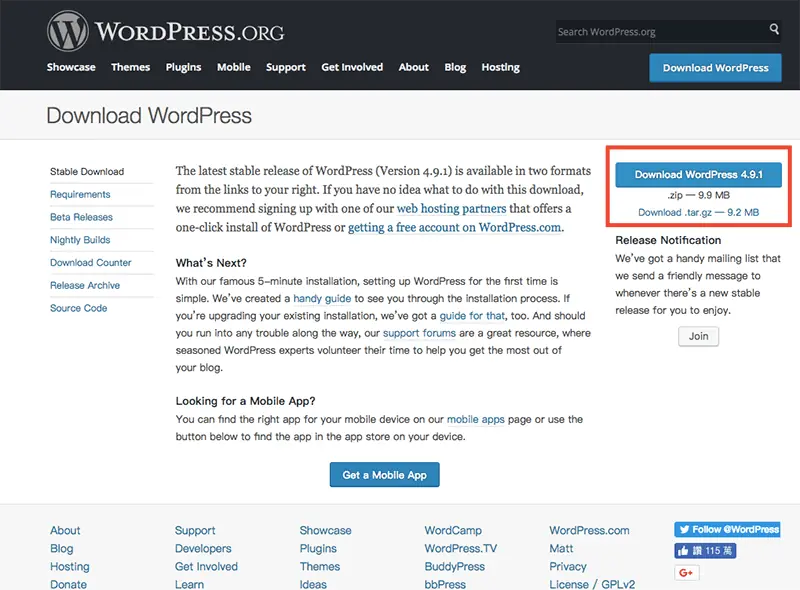This screenshot has height=590, width=800.
Task: Click the search magnifier icon
Action: (774, 29)
